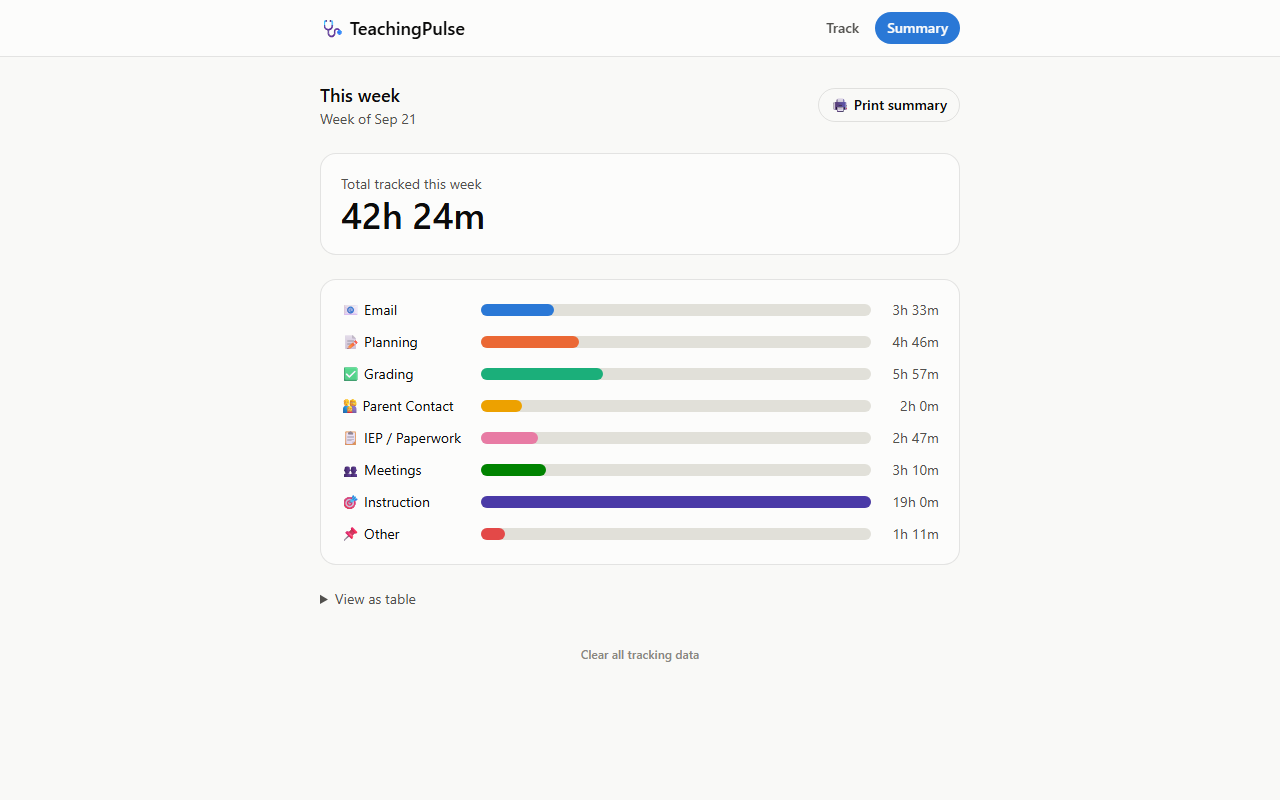Viewport: 1280px width, 800px height.
Task: Click the Instruction duration 19h 0m
Action: click(916, 502)
